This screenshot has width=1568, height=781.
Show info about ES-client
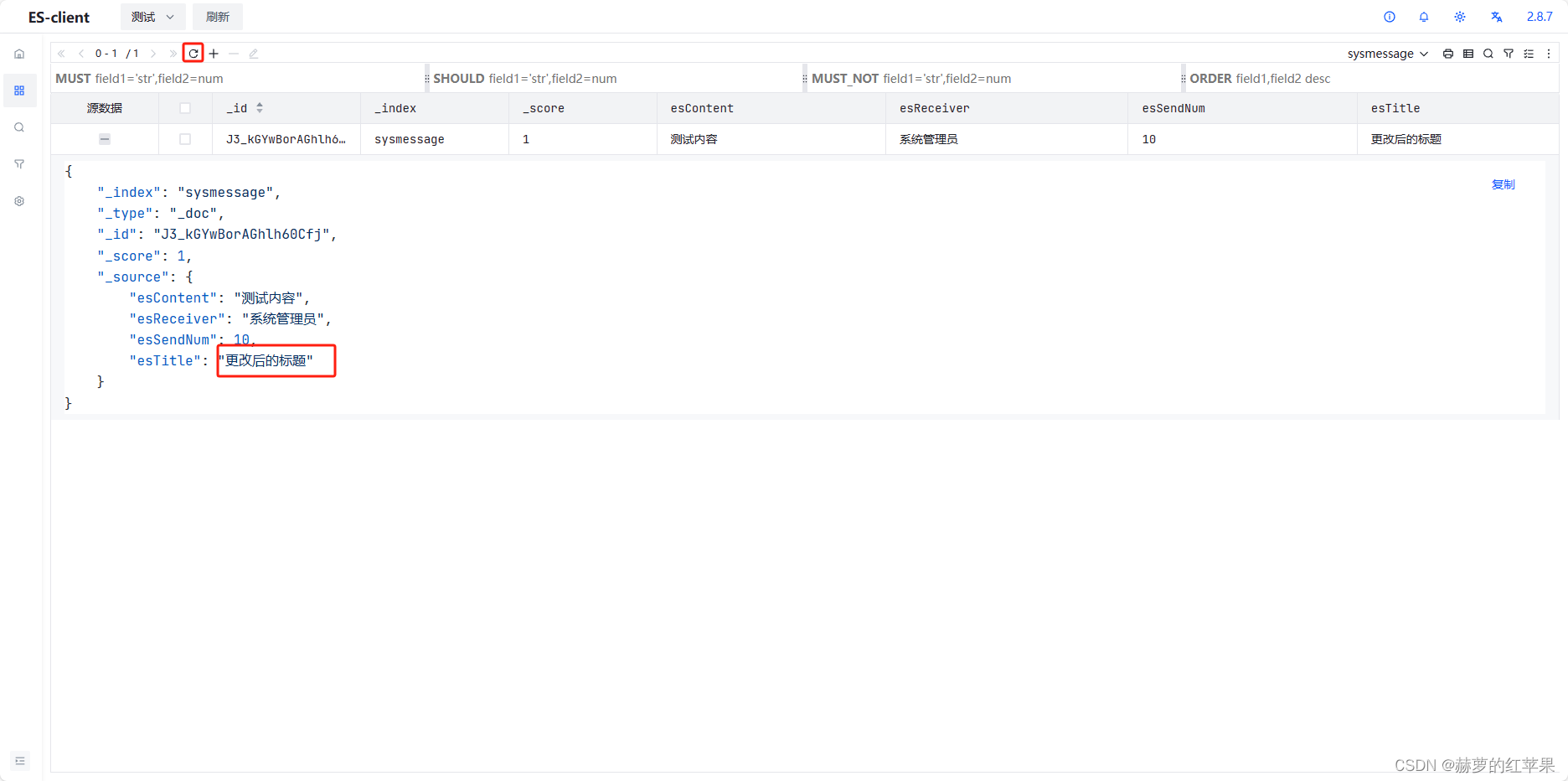click(1390, 17)
